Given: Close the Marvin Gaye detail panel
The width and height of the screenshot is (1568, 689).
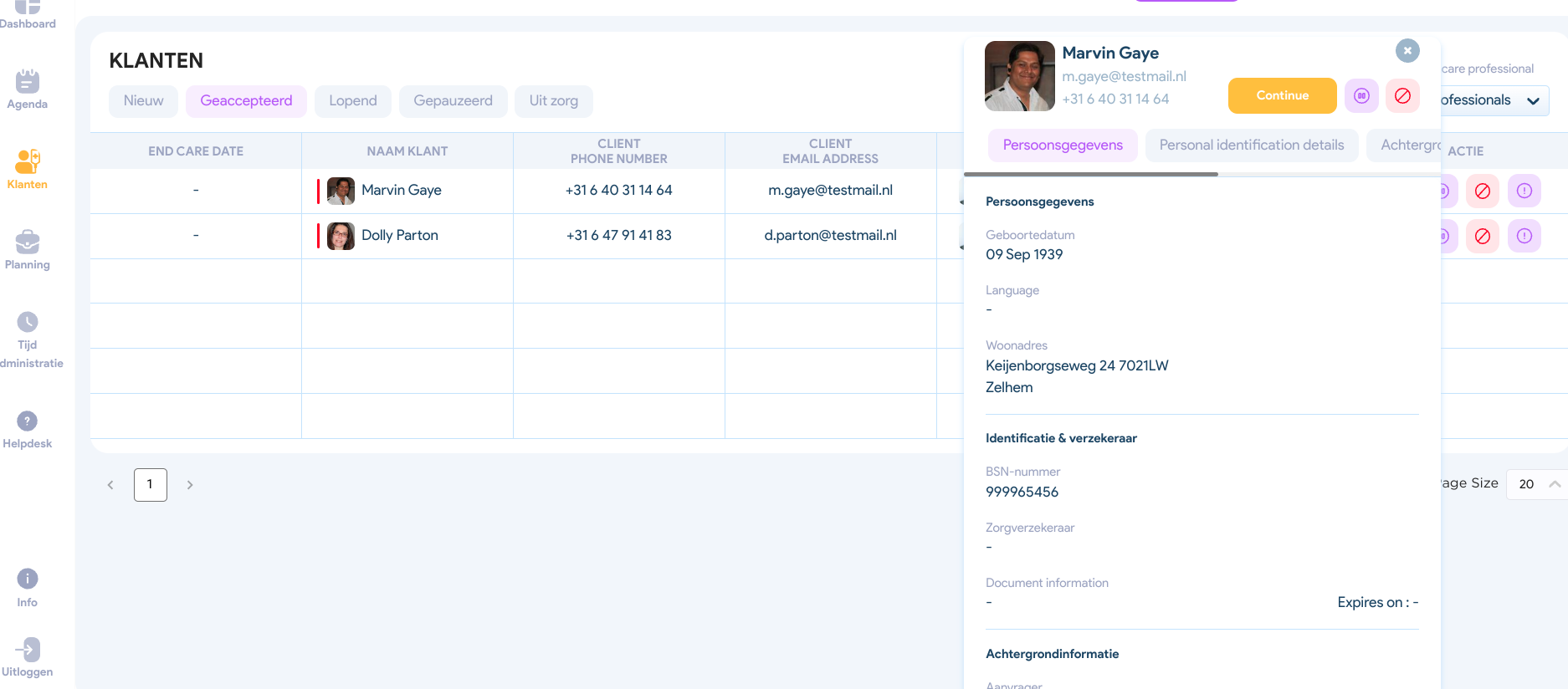Looking at the screenshot, I should (1407, 51).
